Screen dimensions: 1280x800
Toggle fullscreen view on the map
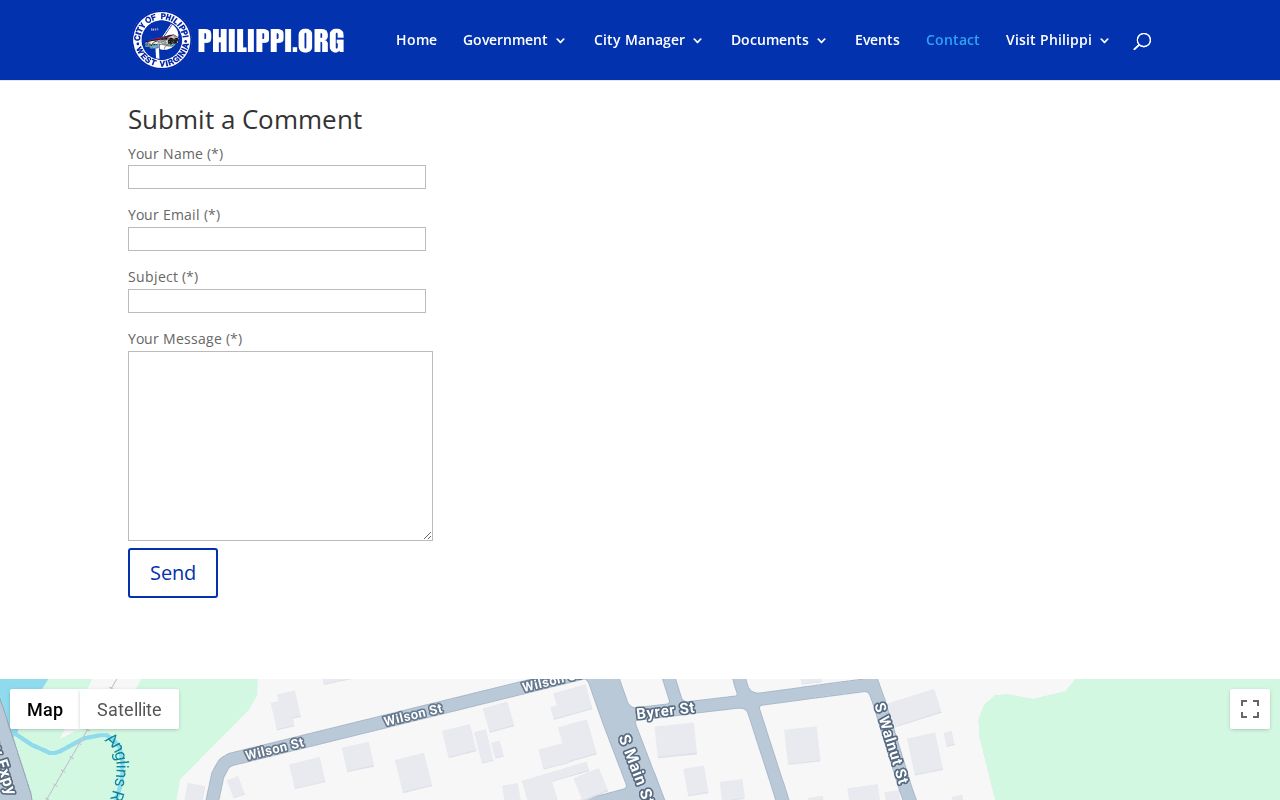coord(1250,709)
